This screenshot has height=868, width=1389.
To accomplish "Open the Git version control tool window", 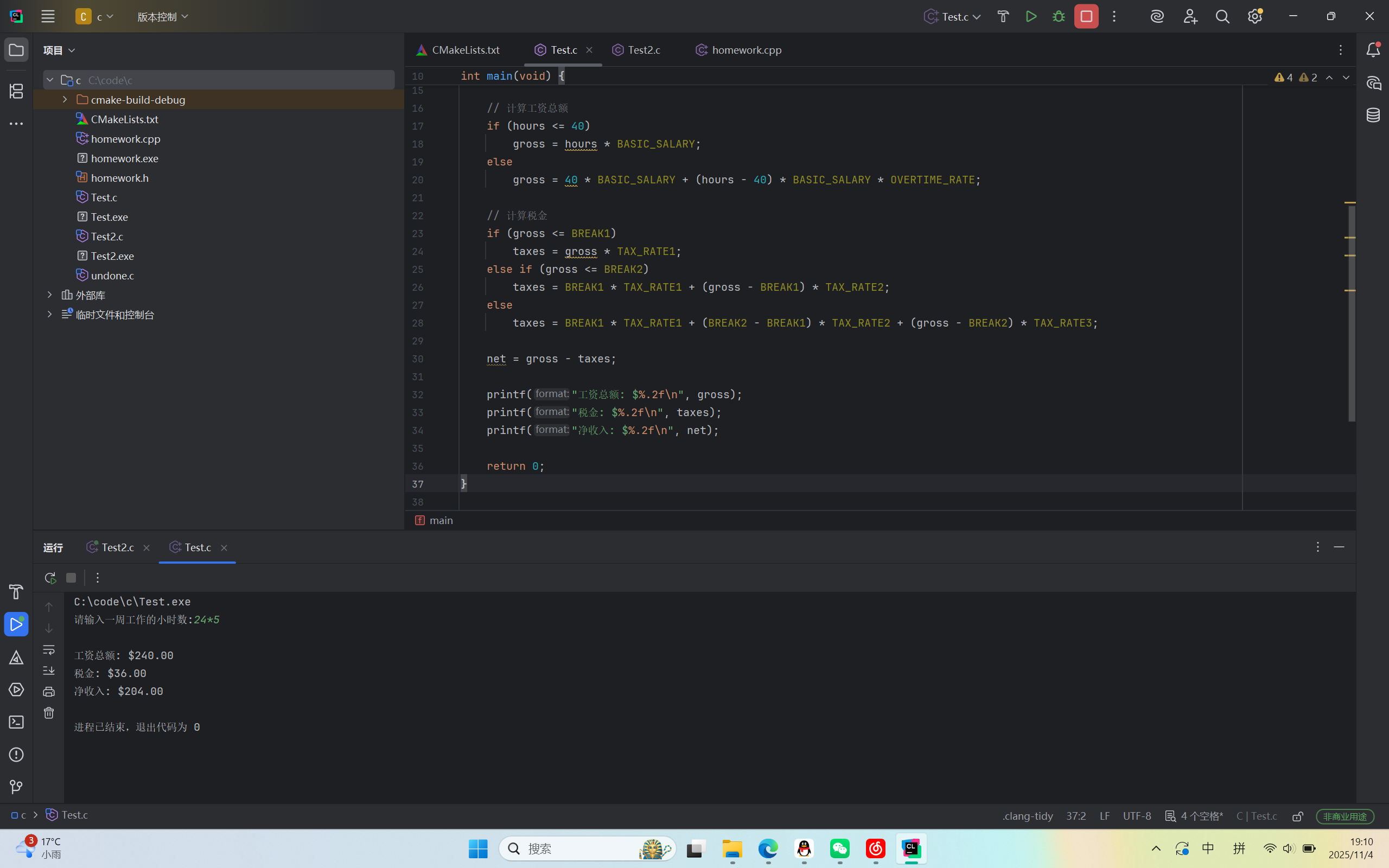I will [x=16, y=787].
